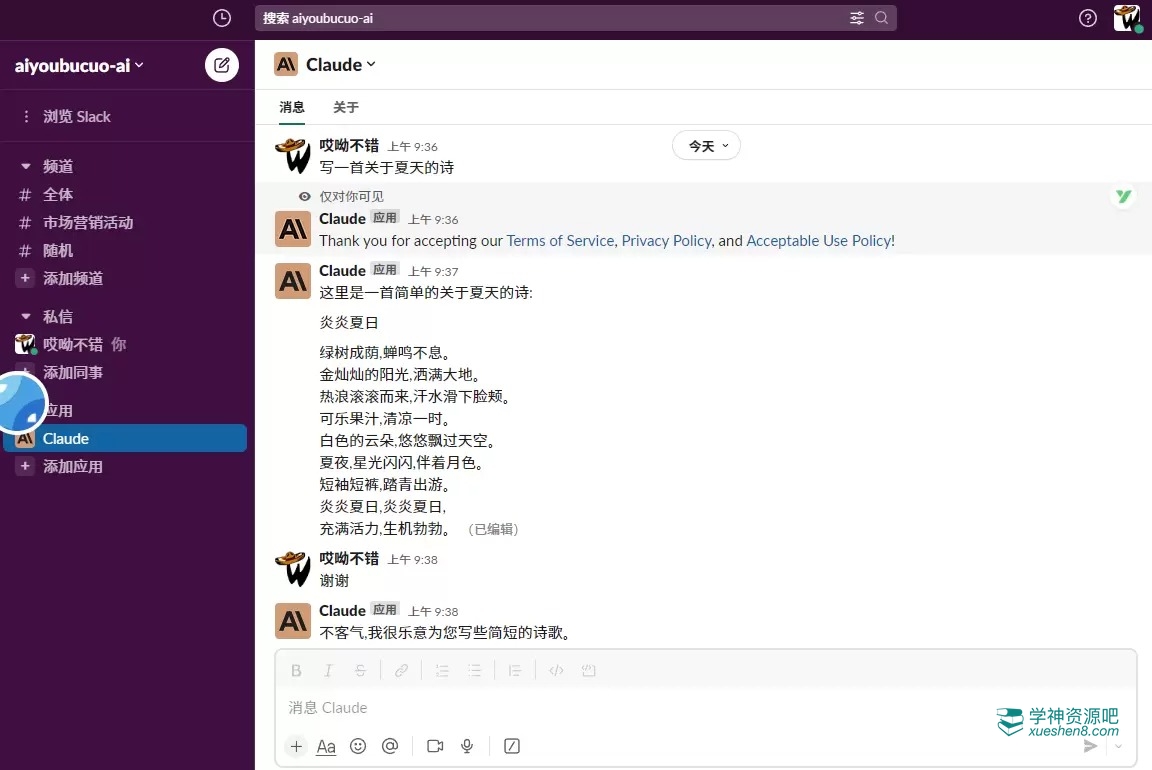
Task: Switch to the 关于 tab
Action: pos(346,107)
